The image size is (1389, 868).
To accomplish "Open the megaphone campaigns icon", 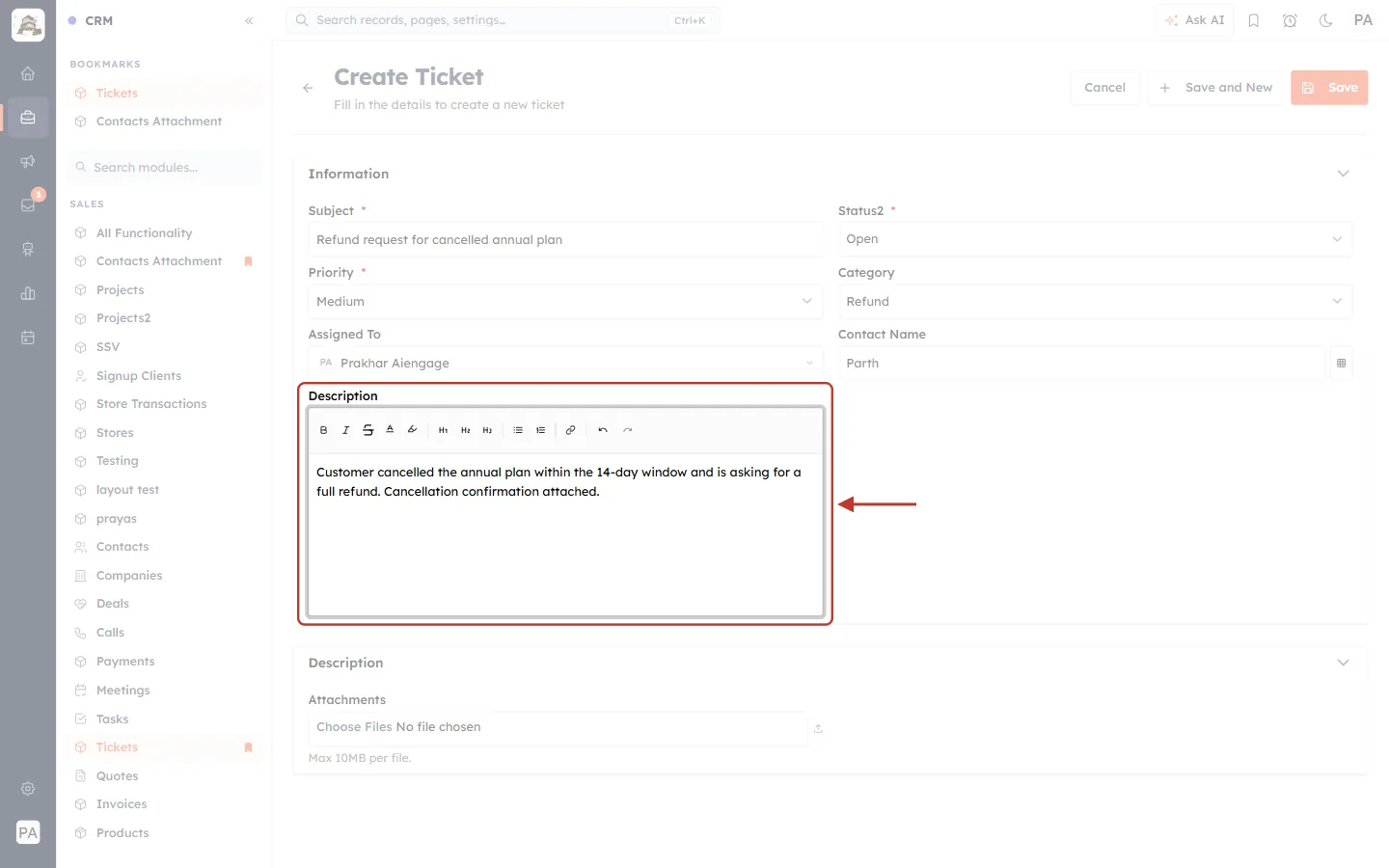I will point(28,161).
